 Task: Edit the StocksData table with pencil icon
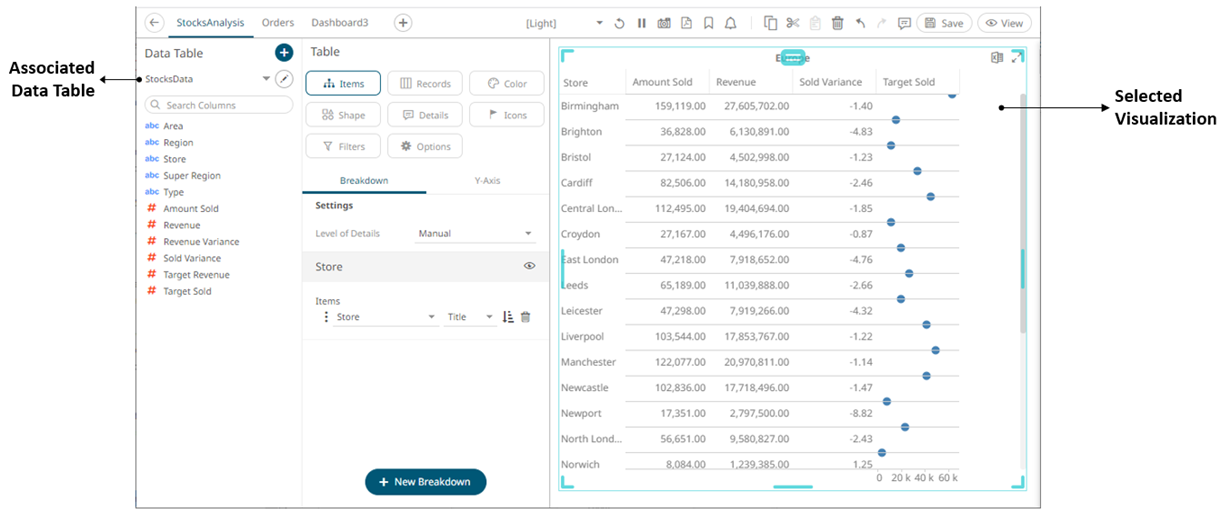tap(284, 79)
